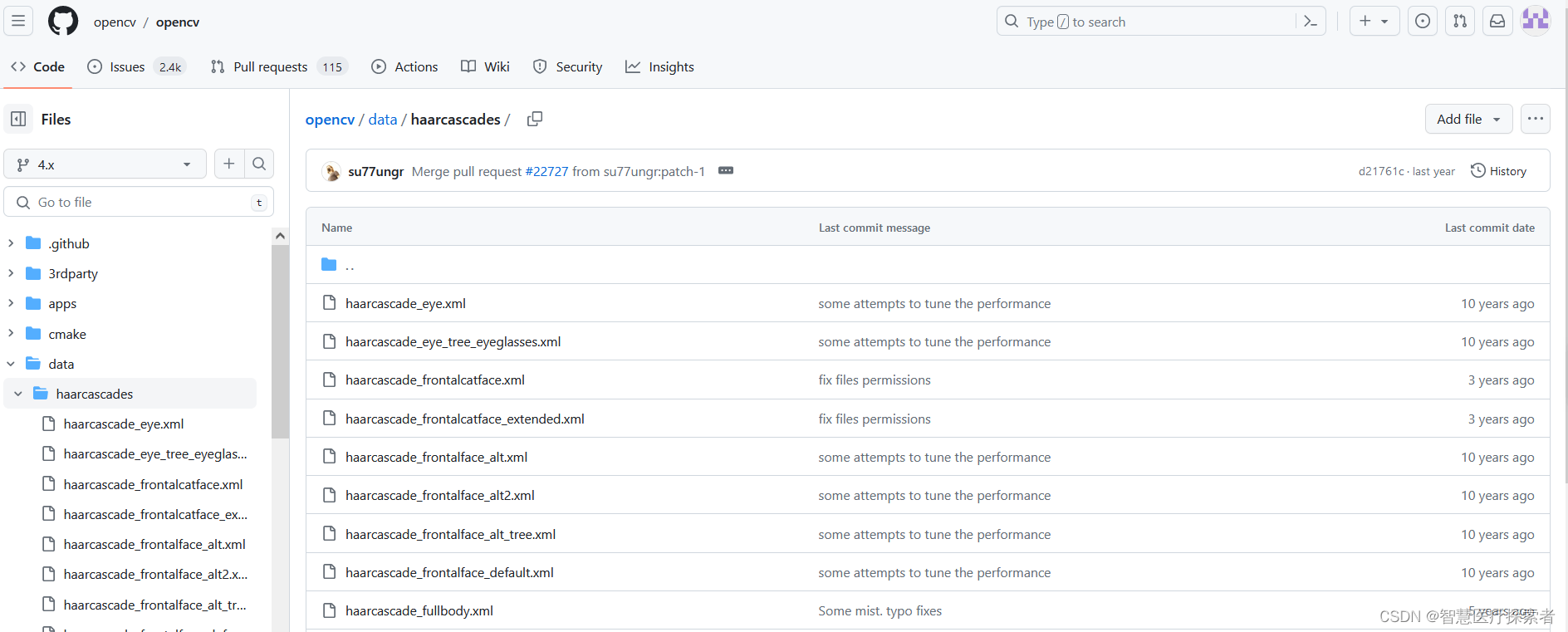Viewport: 1568px width, 632px height.
Task: Expand the apps folder chevron
Action: [11, 303]
